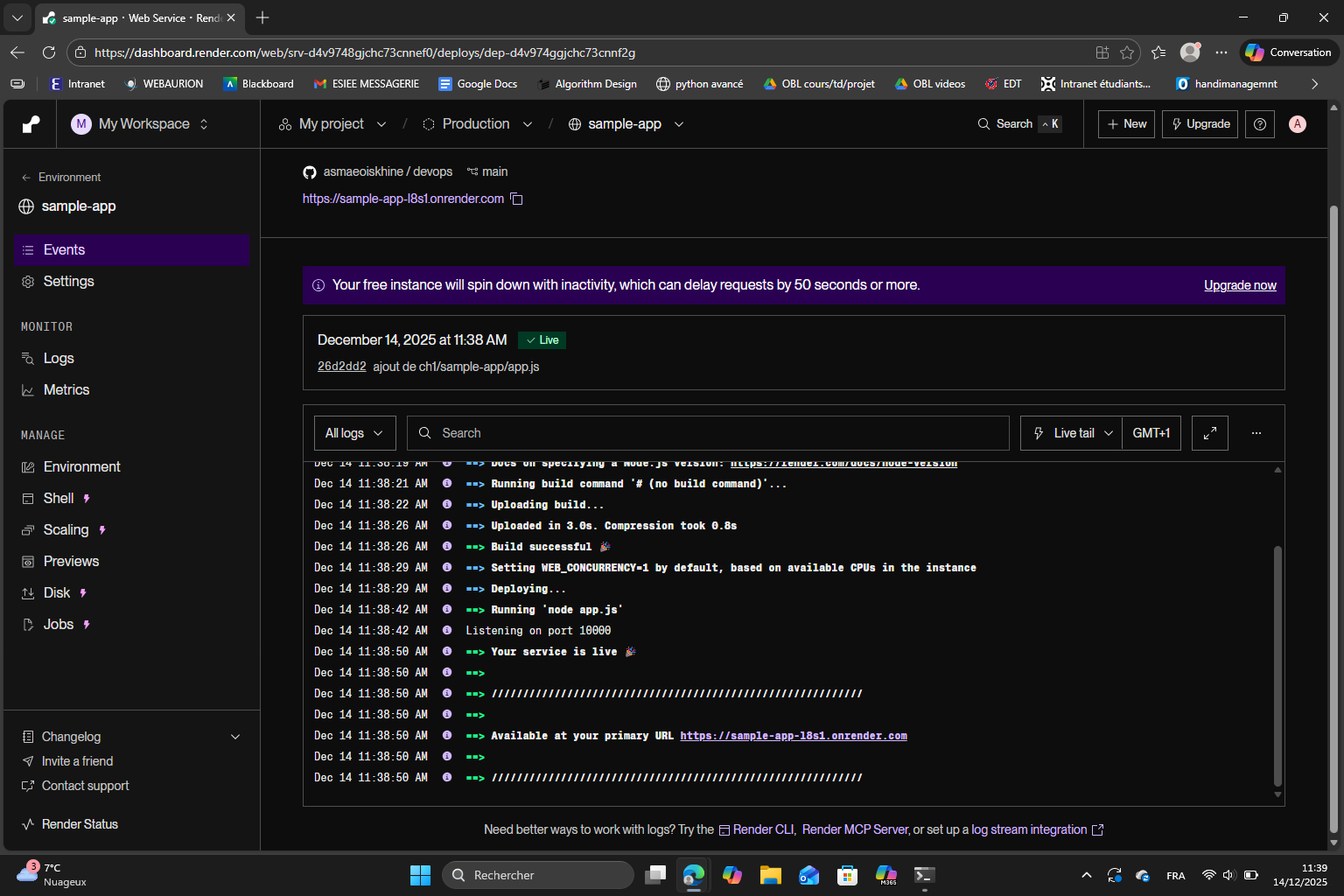The image size is (1344, 896).
Task: Click the Upgrade now link
Action: (1240, 285)
